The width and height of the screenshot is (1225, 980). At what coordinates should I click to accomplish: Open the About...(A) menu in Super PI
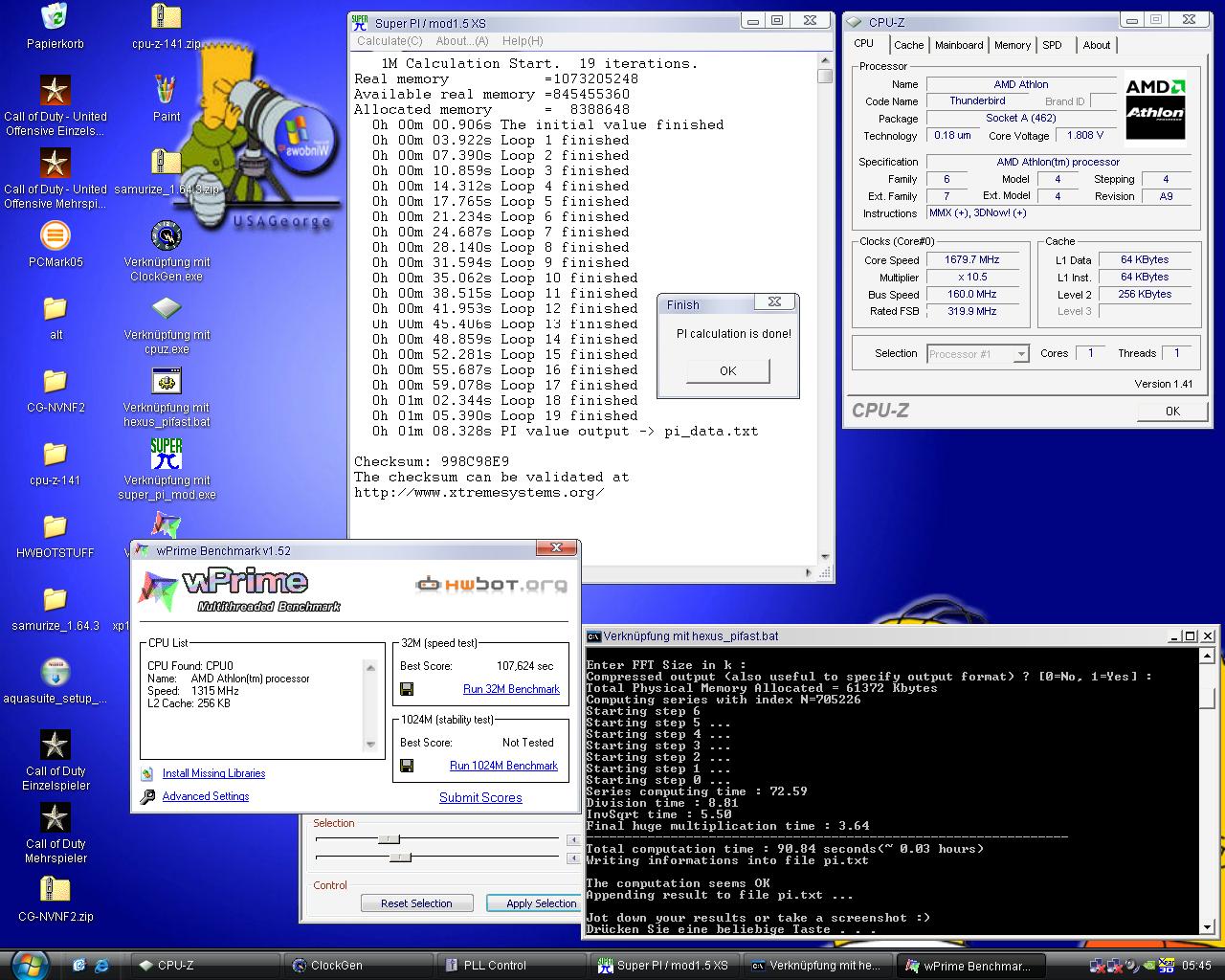click(x=462, y=41)
